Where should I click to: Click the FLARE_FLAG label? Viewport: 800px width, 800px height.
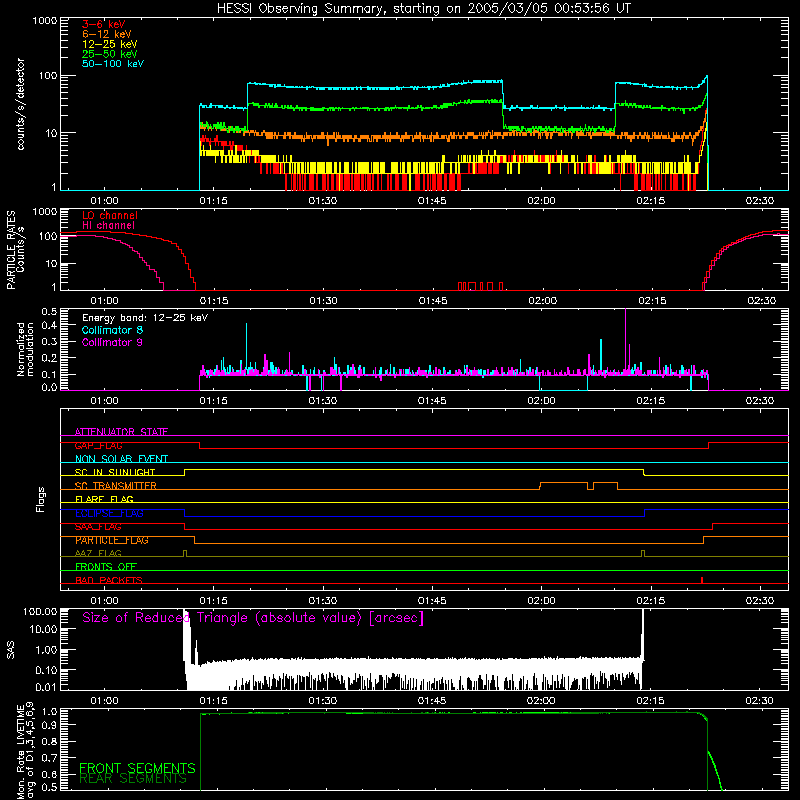[x=104, y=499]
